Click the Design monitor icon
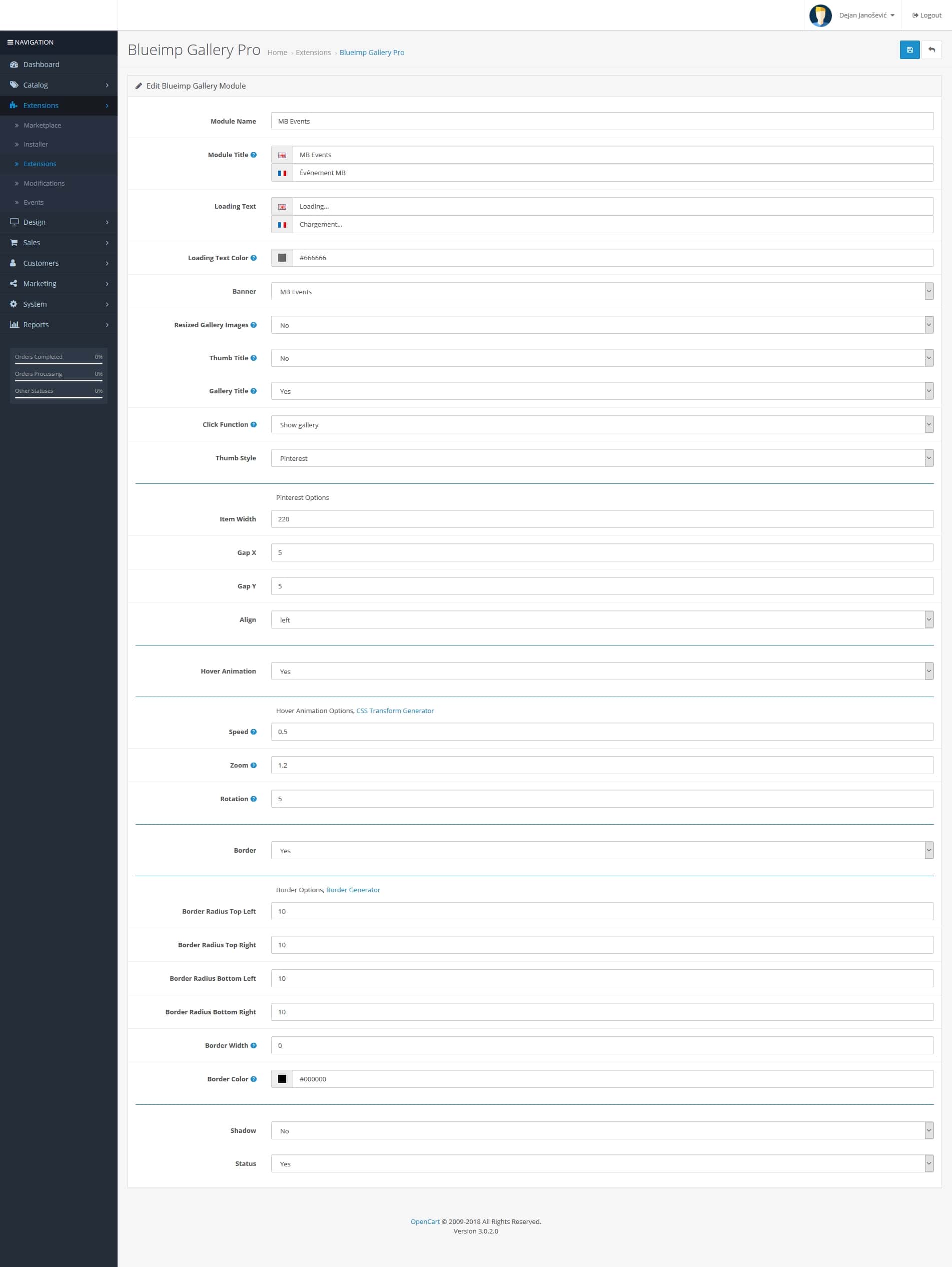Screen dimensions: 952x1267 pos(14,222)
